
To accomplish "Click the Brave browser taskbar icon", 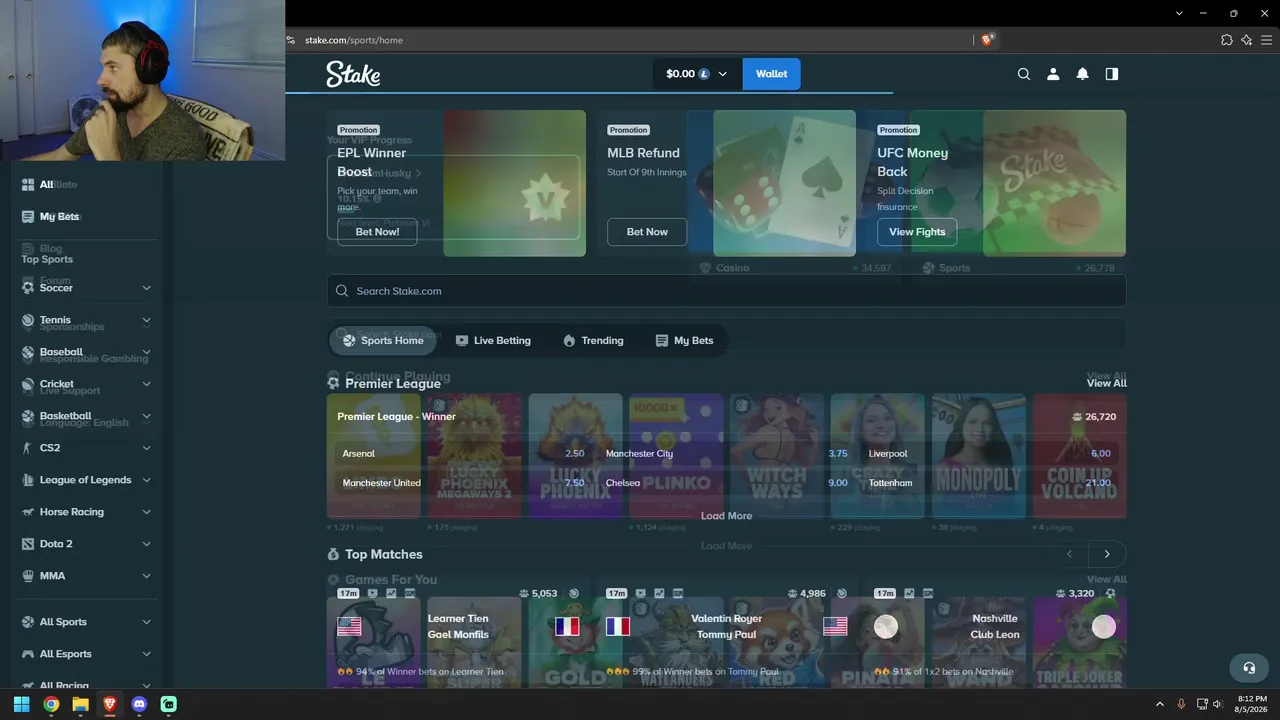I will tap(109, 704).
